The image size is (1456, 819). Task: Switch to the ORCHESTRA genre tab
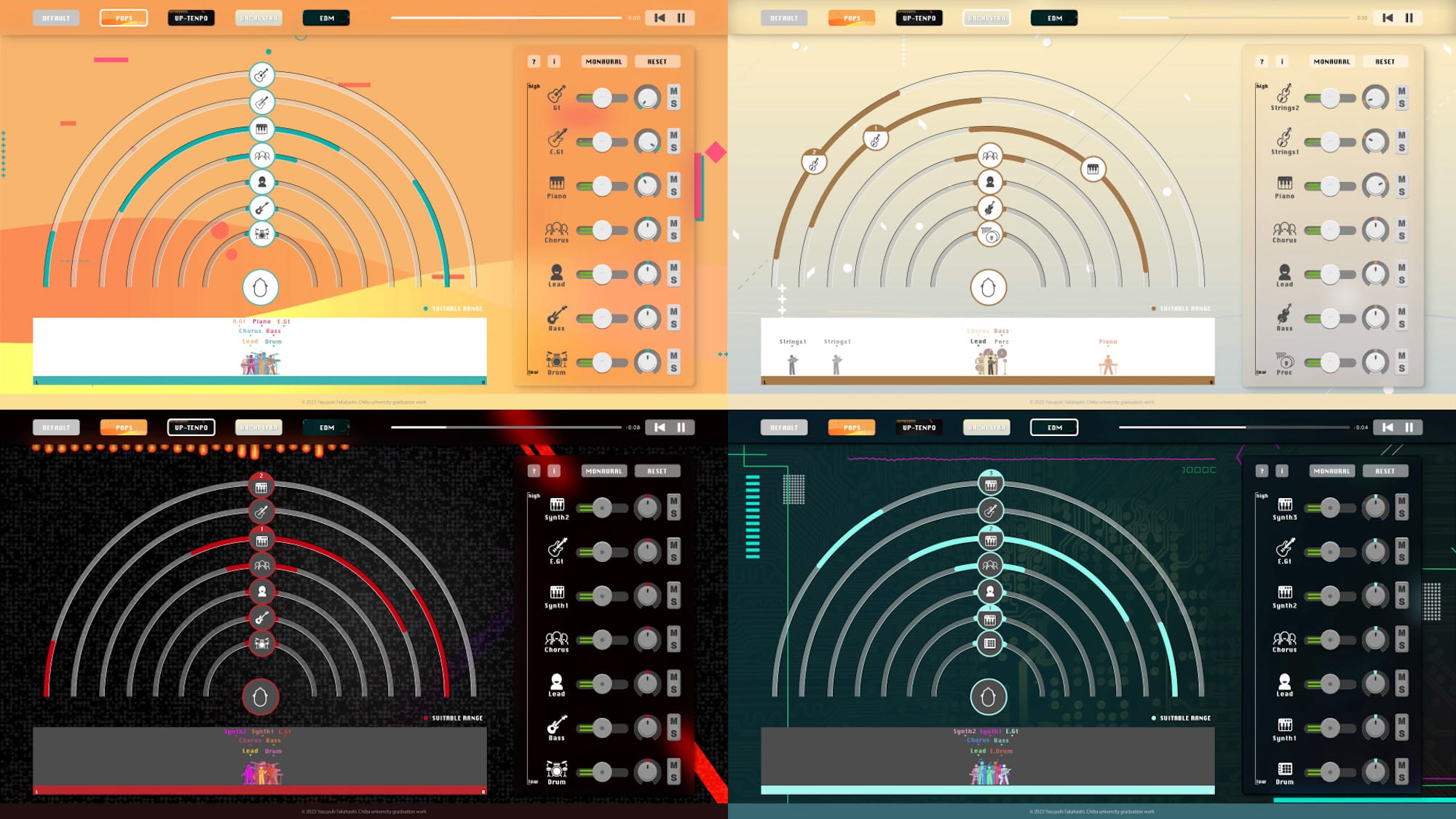(259, 17)
